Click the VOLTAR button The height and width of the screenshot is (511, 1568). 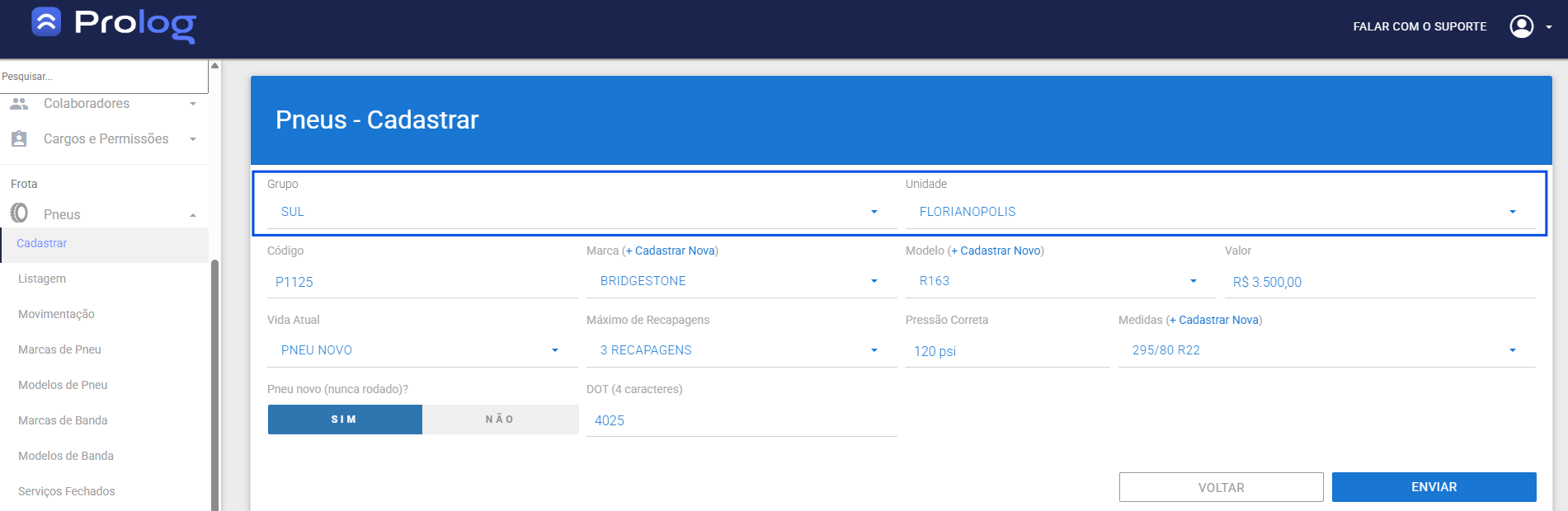(1221, 487)
